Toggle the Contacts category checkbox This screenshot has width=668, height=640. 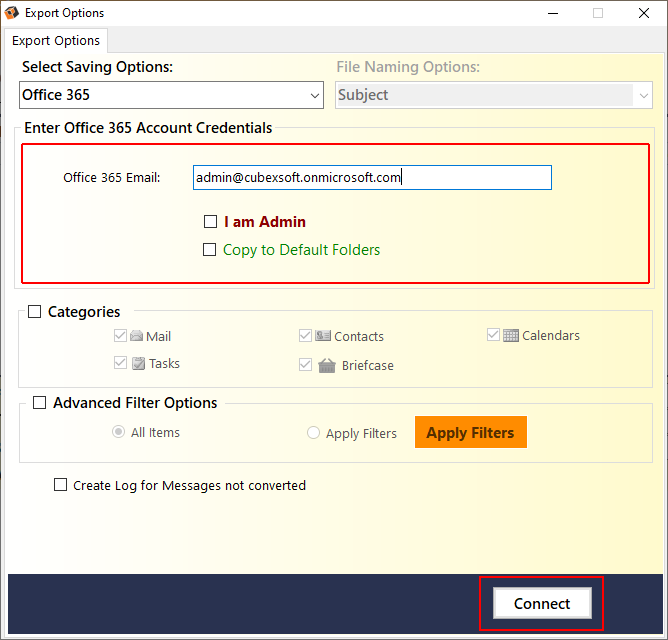pyautogui.click(x=305, y=335)
